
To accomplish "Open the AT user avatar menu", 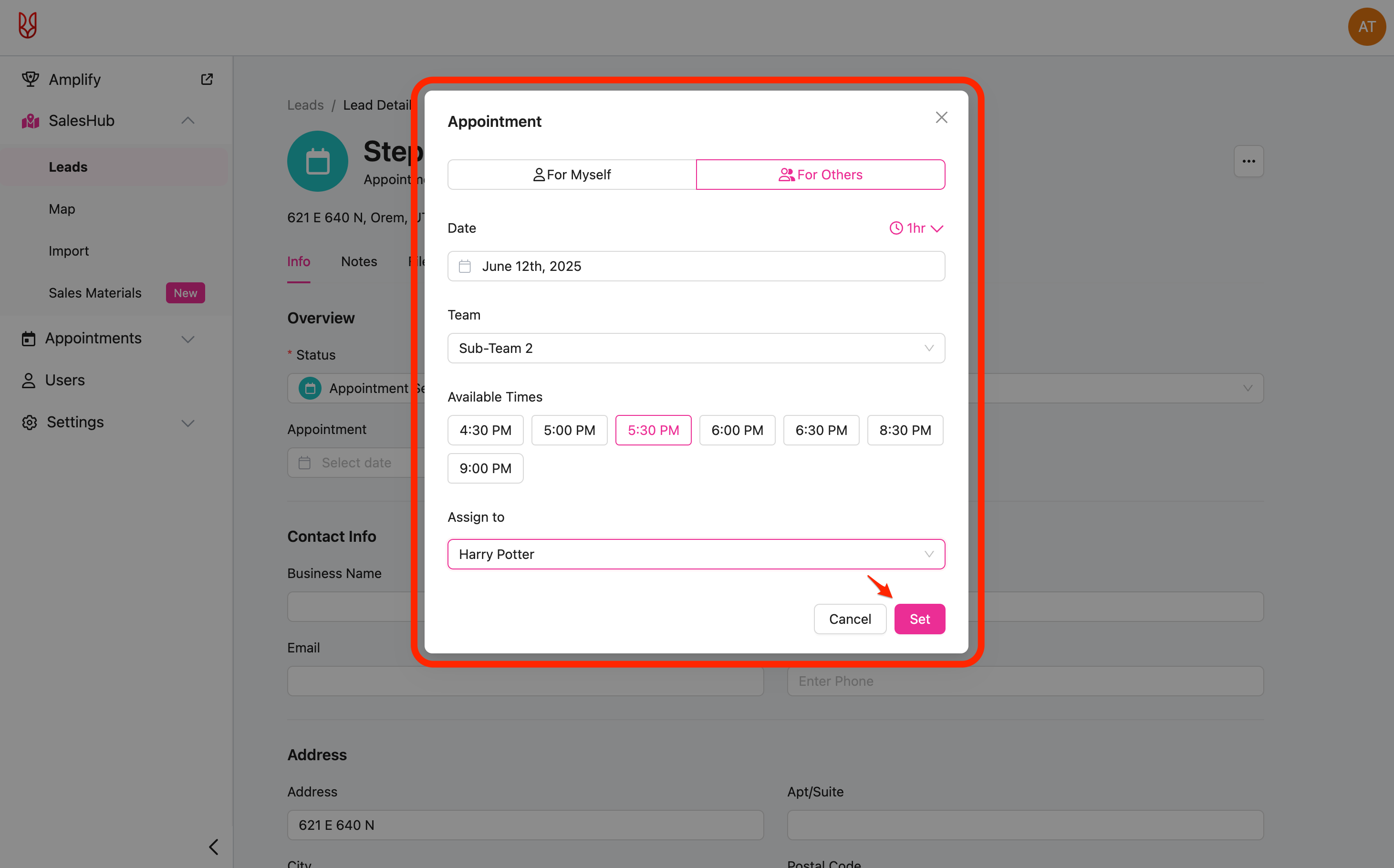I will tap(1366, 26).
